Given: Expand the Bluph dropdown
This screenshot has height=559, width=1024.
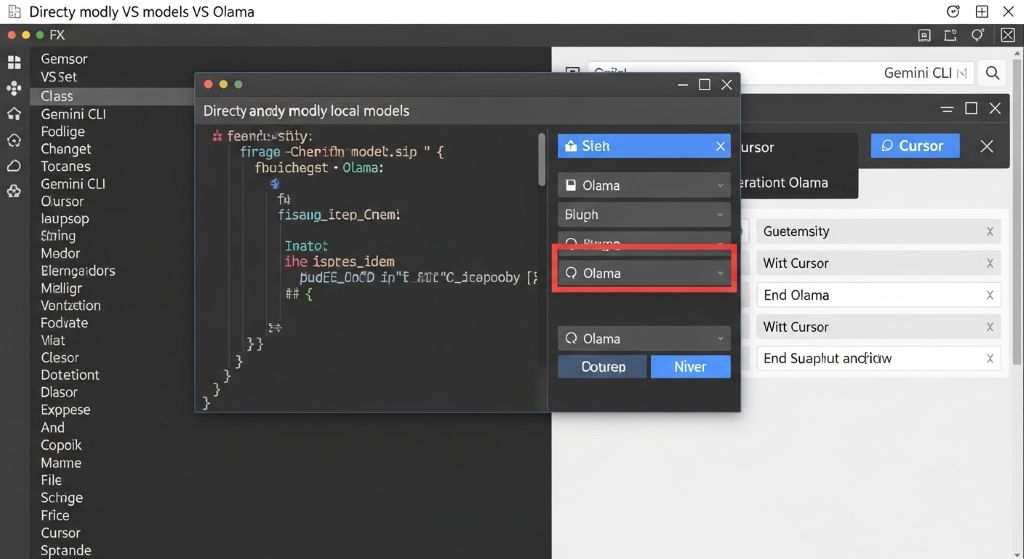Looking at the screenshot, I should 643,215.
